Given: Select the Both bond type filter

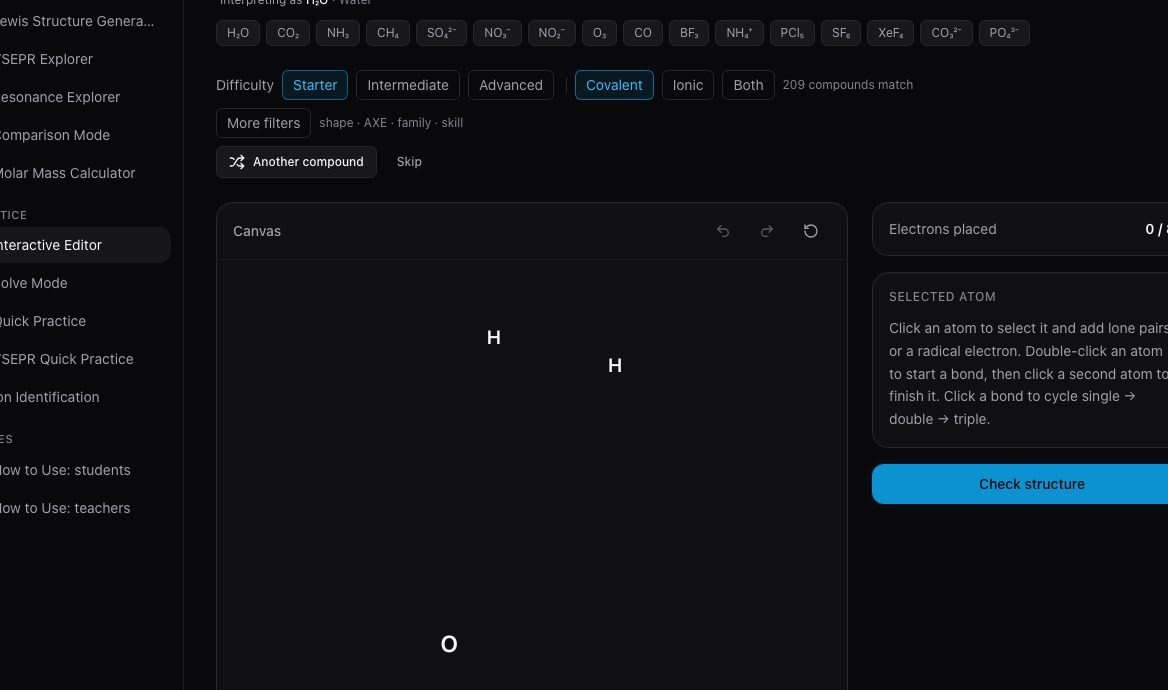Looking at the screenshot, I should tap(748, 85).
